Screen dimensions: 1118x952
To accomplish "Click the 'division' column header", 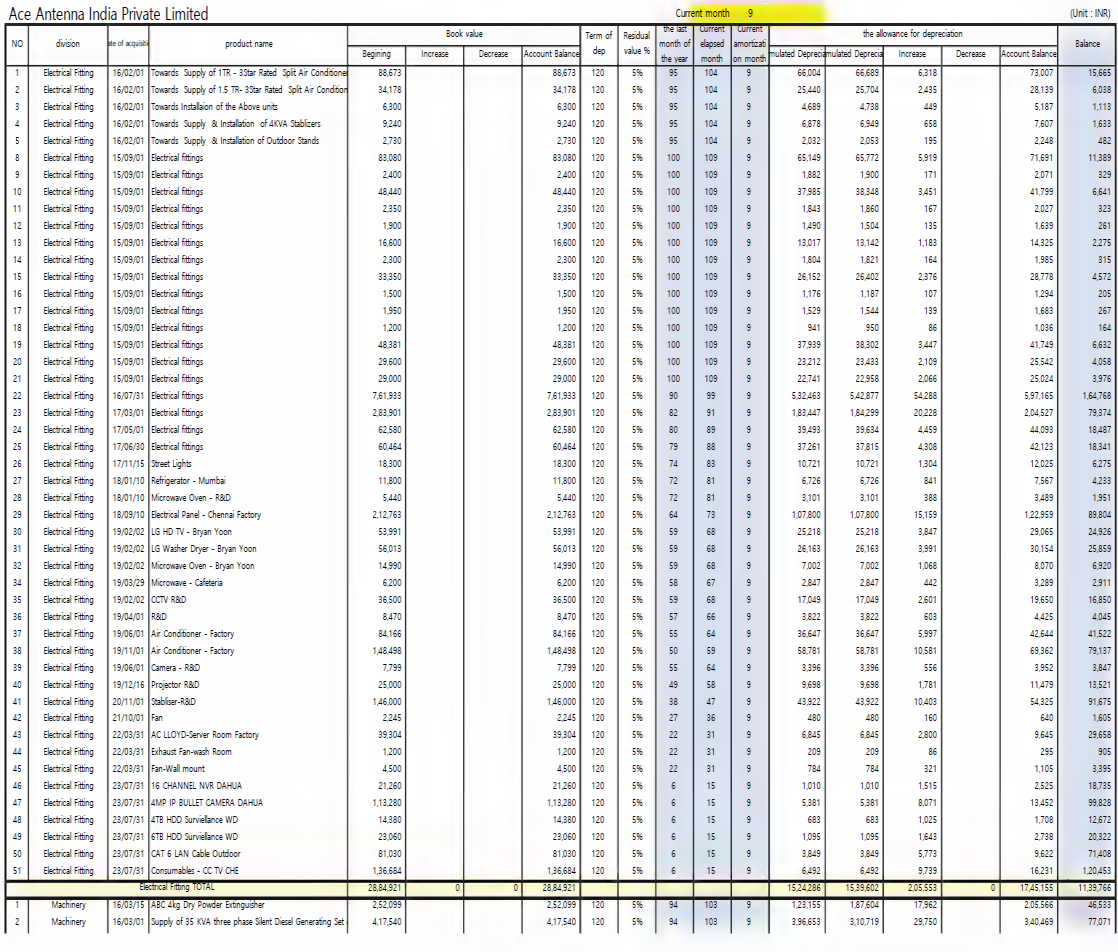I will point(68,44).
